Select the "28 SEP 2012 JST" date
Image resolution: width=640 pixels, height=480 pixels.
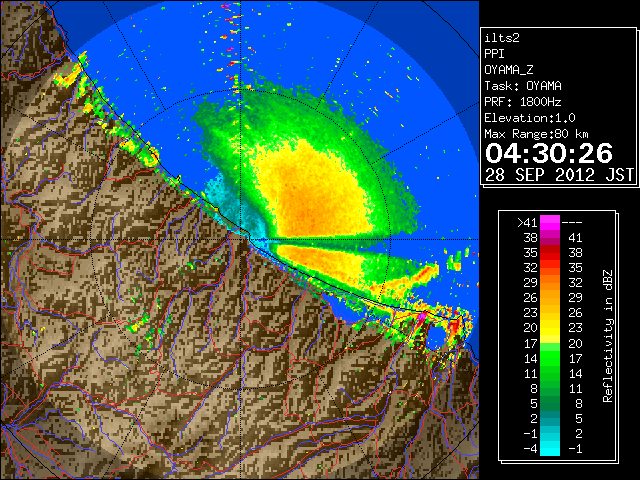pos(559,175)
